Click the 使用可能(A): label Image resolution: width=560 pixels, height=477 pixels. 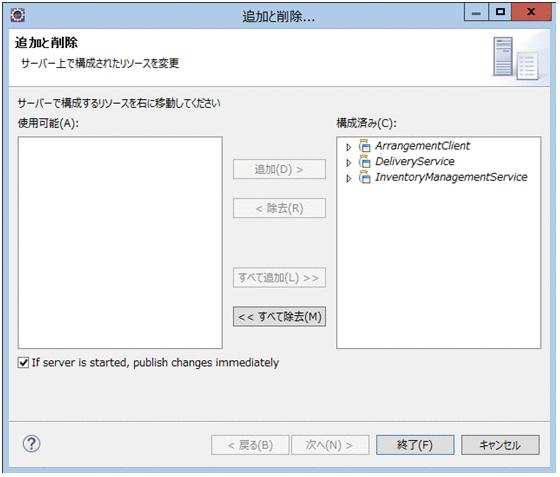click(48, 124)
